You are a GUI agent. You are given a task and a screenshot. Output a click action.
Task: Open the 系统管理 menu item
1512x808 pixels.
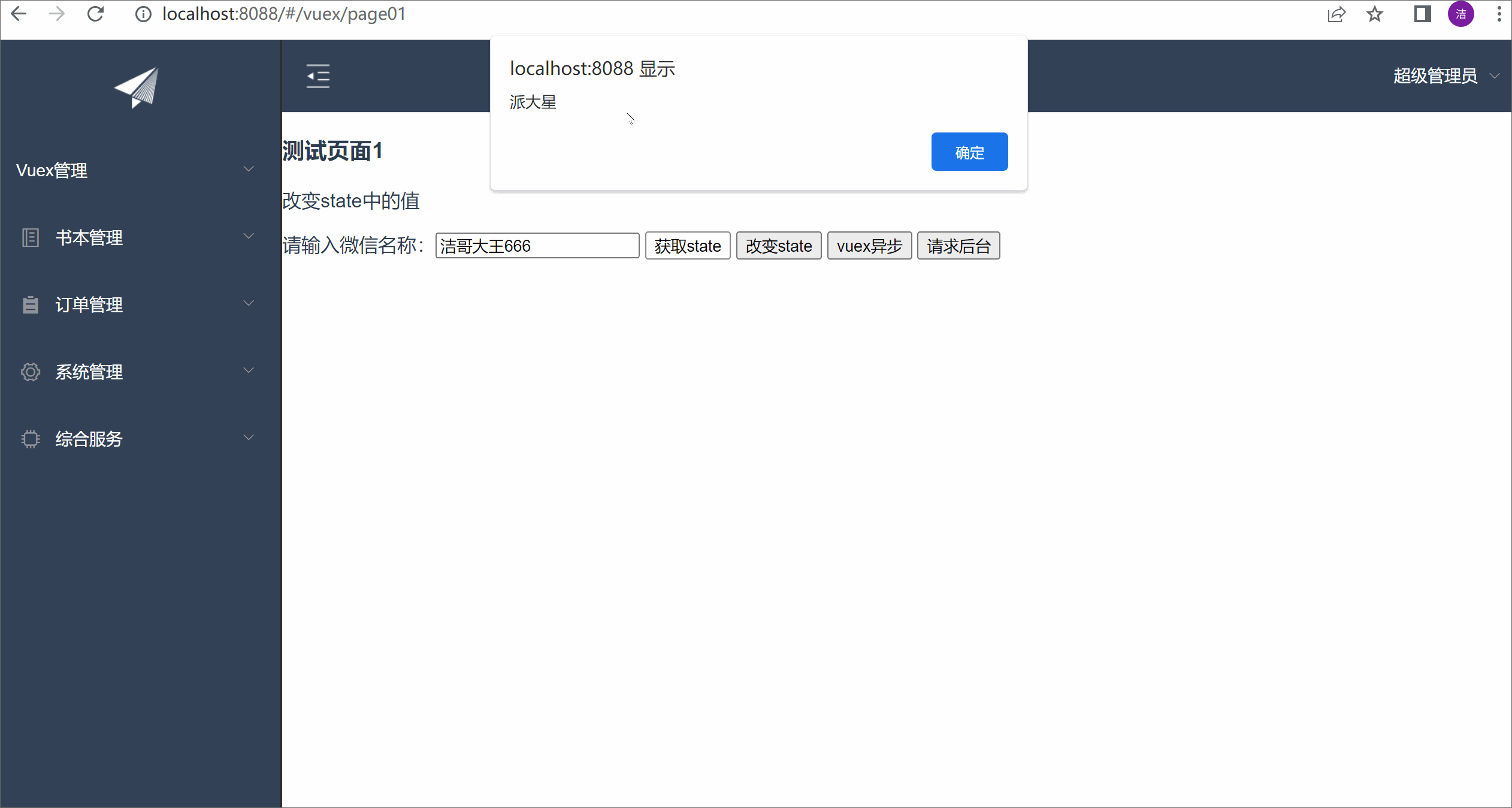click(89, 372)
